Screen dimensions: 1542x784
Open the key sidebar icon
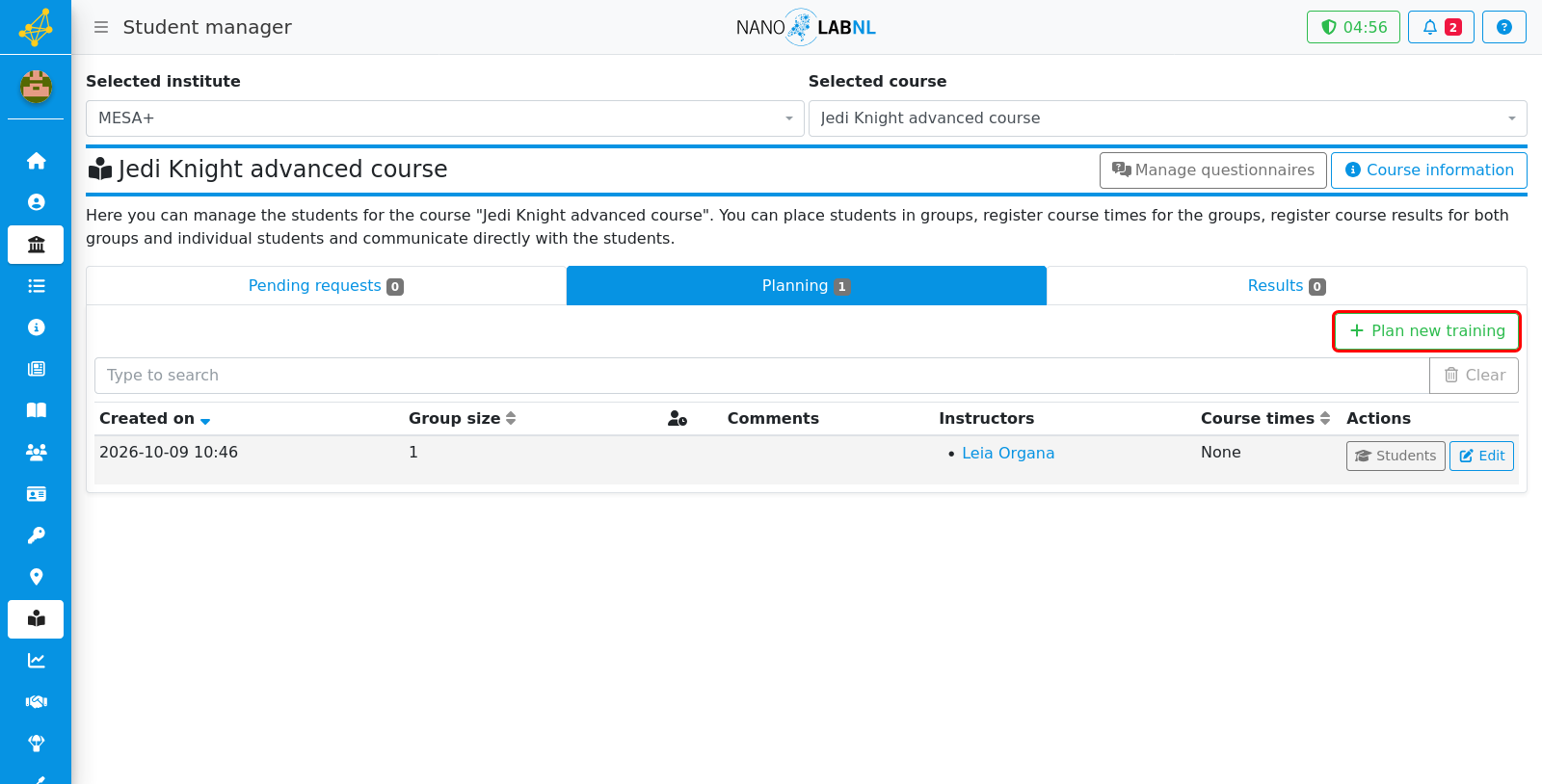(x=36, y=536)
